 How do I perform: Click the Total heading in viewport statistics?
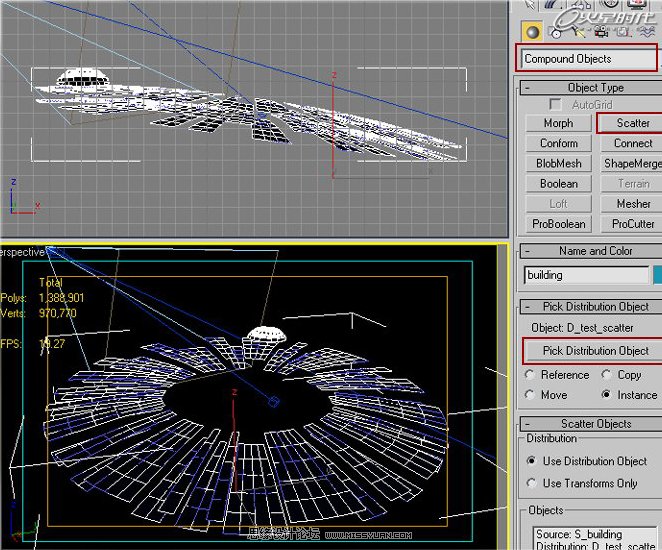click(x=51, y=282)
